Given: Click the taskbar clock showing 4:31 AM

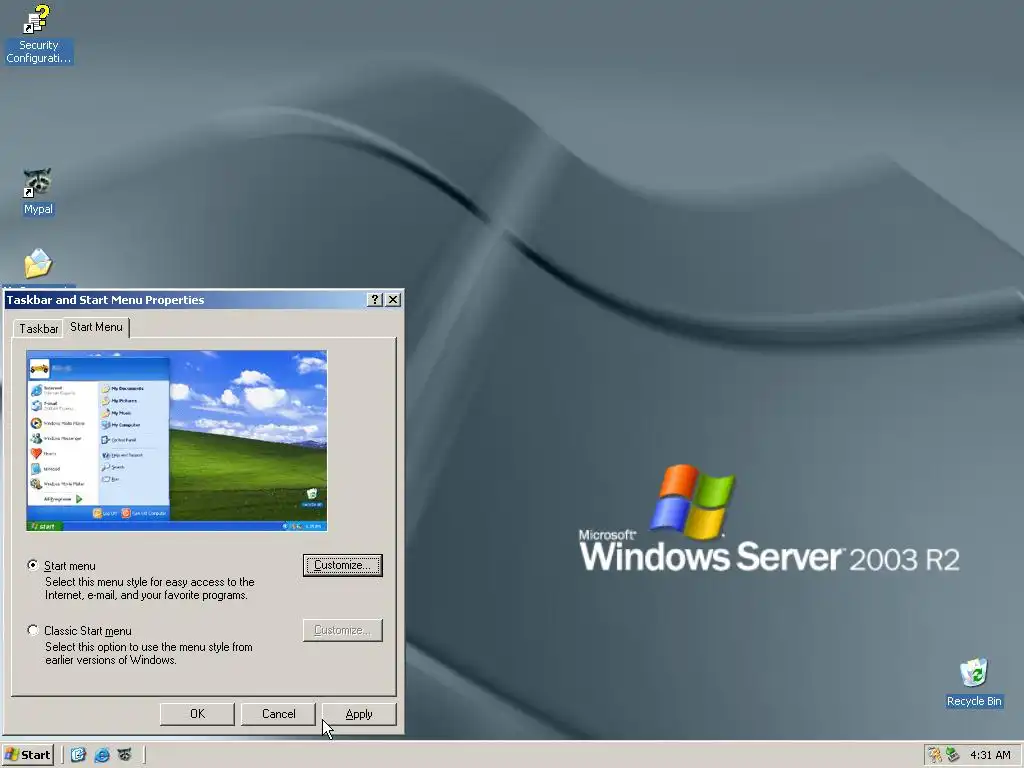Looking at the screenshot, I should (990, 755).
